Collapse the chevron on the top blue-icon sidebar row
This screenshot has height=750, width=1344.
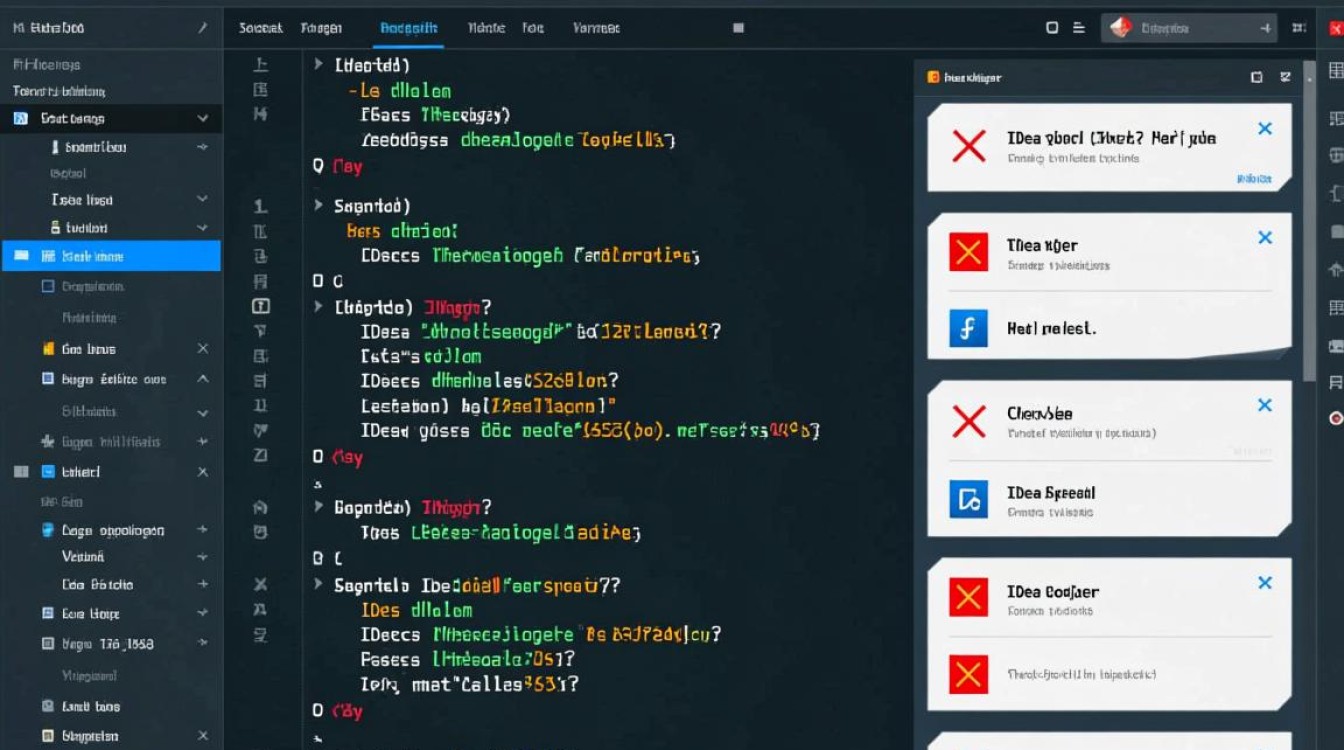coord(203,118)
